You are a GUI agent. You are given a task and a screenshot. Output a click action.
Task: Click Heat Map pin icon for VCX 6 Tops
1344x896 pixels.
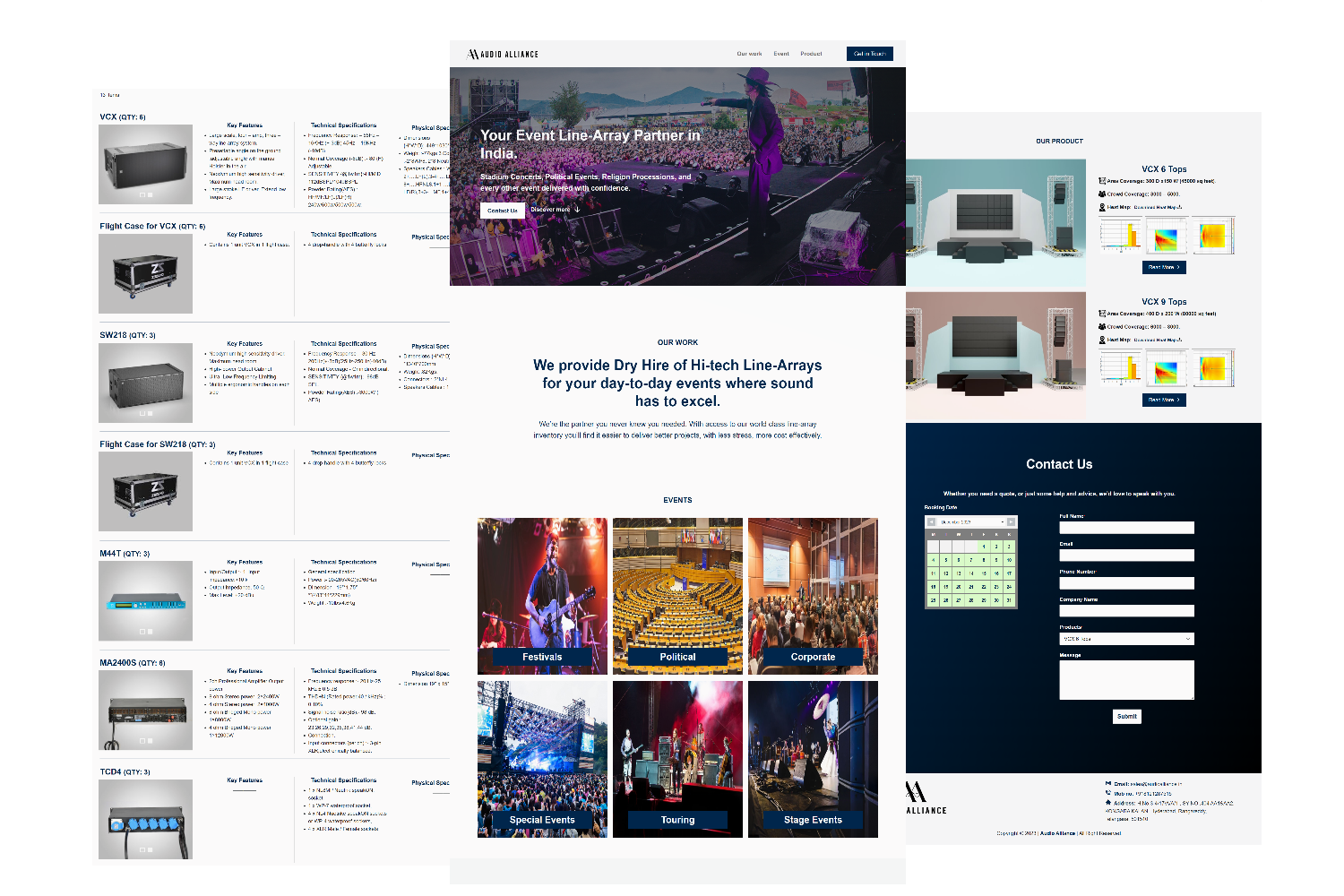(1102, 207)
